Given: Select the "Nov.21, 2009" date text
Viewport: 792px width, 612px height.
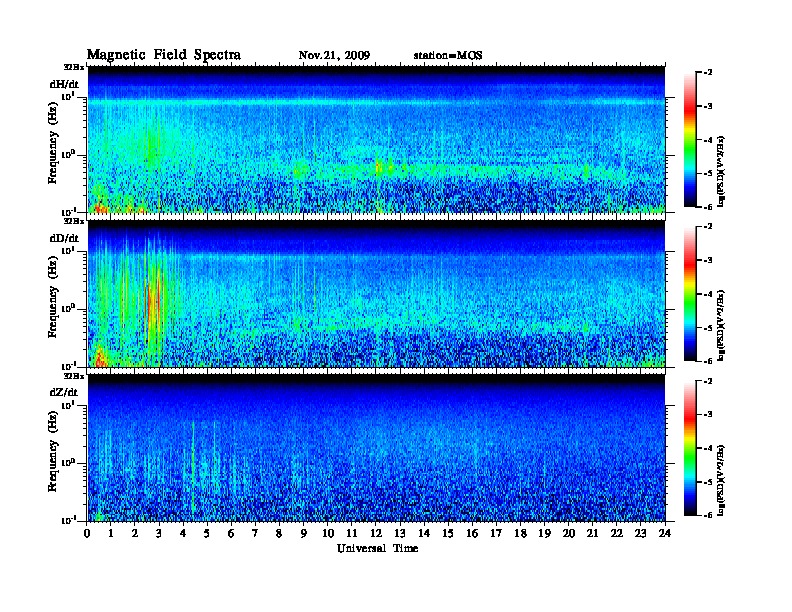Looking at the screenshot, I should [x=334, y=56].
